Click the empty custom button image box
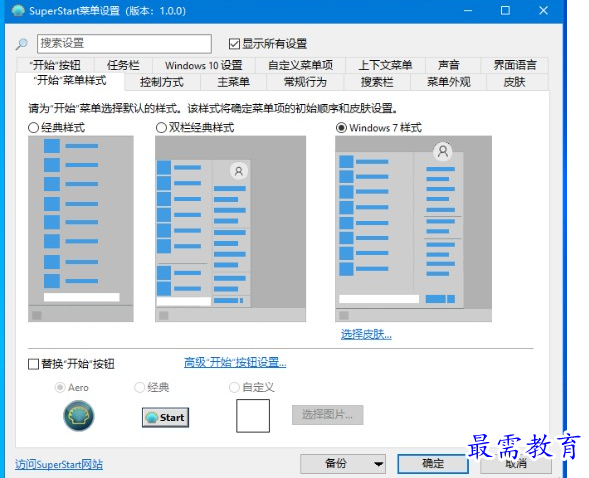 [253, 416]
